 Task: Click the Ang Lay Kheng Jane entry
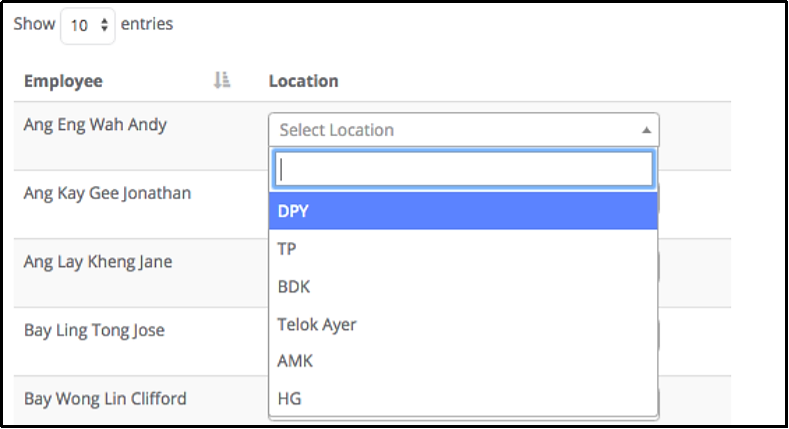pos(98,262)
